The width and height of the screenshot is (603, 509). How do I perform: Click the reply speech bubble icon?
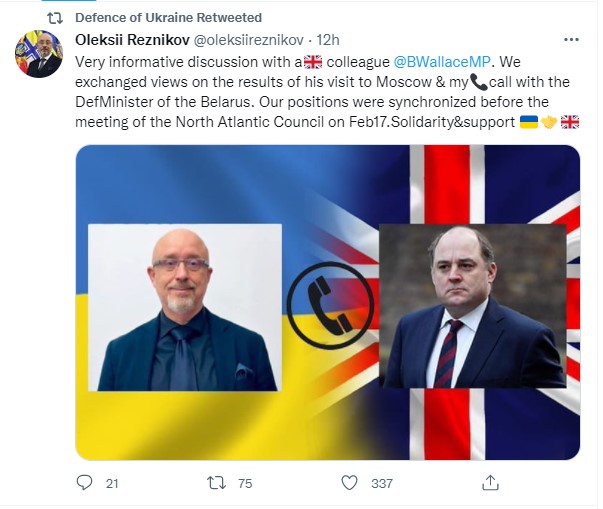click(84, 482)
